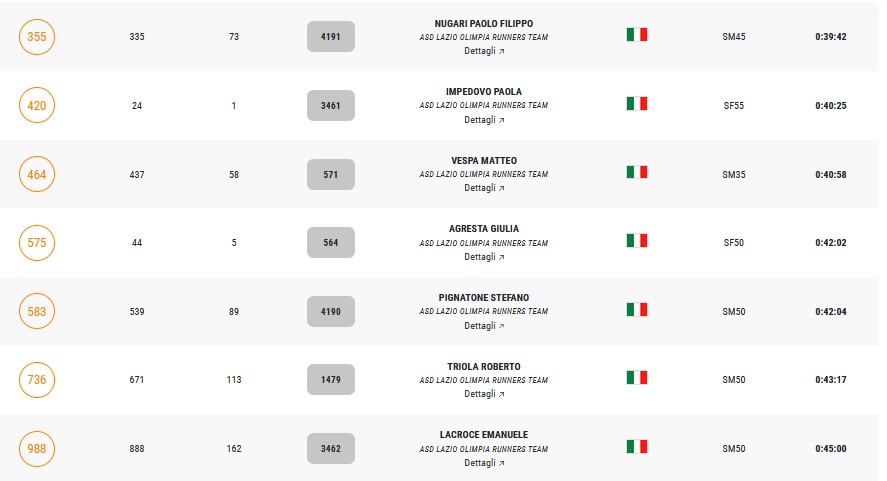Click the position circle 988
The width and height of the screenshot is (887, 481).
[x=37, y=449]
